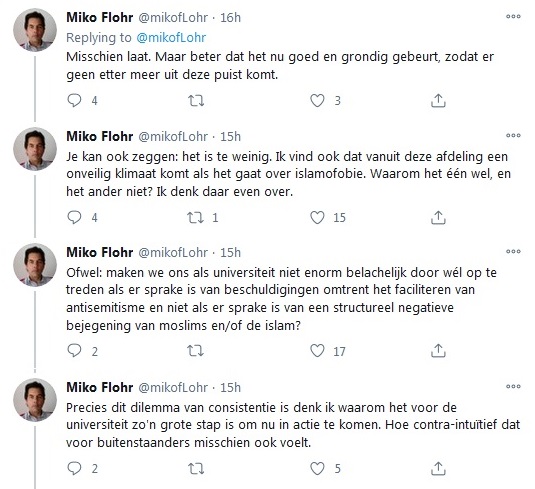Reply to the 'Je kan ook zeggen' tweet

pos(74,217)
